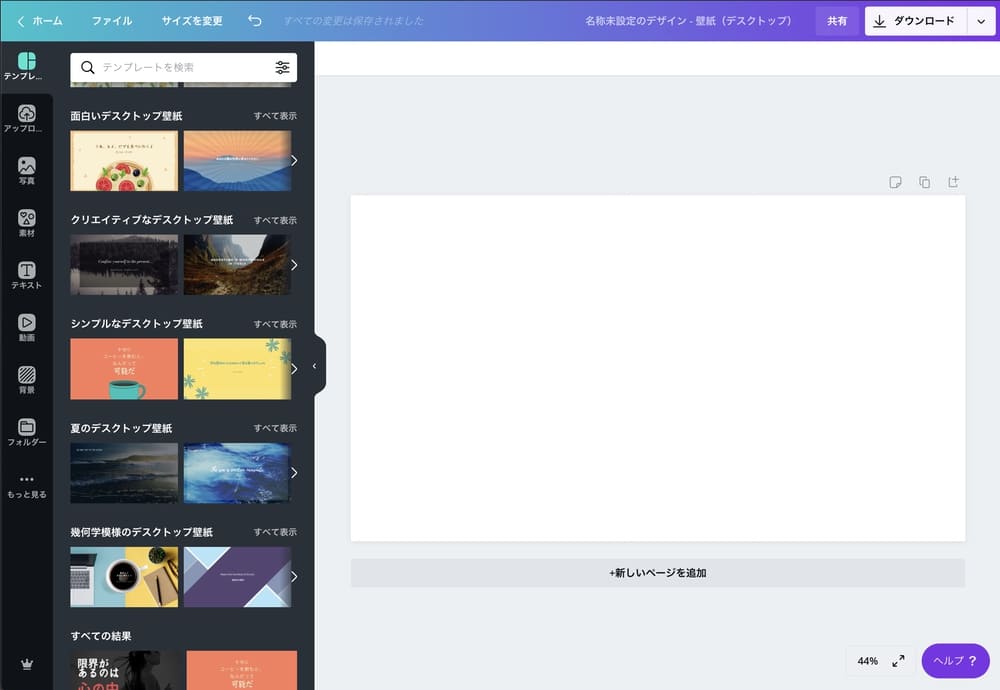Click the duplicate page icon above canvas
The image size is (1000, 690).
924,182
